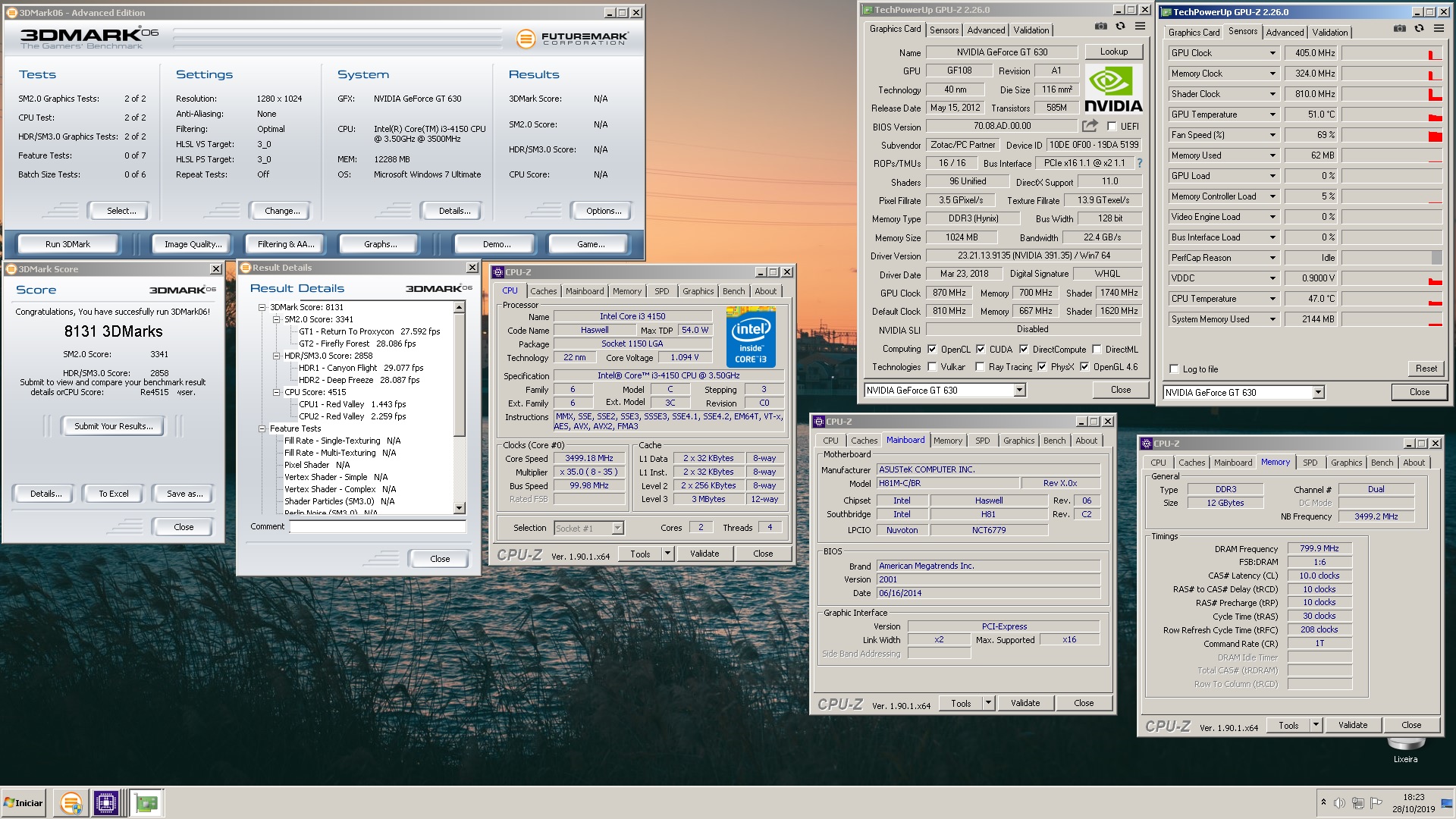Toggle the OpenCL checkbox
Viewport: 1456px width, 819px height.
tap(932, 350)
